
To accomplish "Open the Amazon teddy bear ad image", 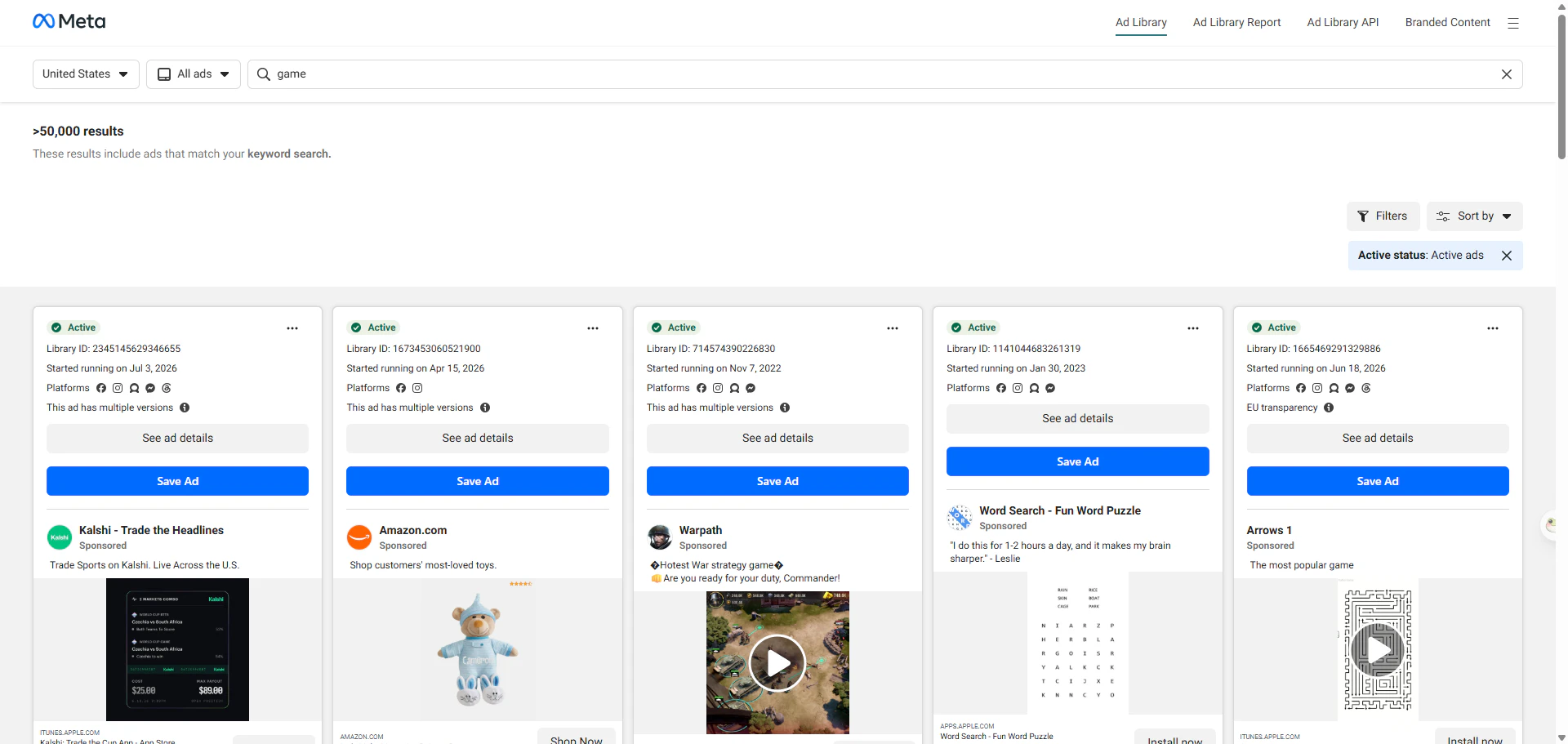I will coord(478,649).
